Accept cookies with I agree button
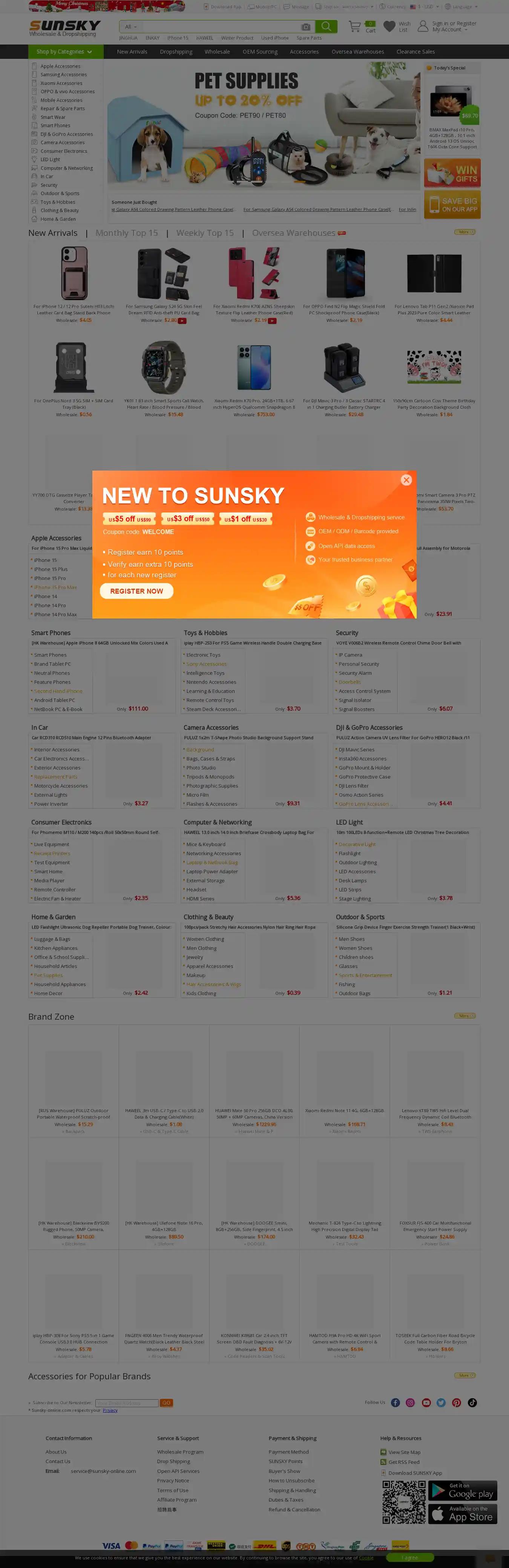509x1568 pixels. pos(409,1558)
